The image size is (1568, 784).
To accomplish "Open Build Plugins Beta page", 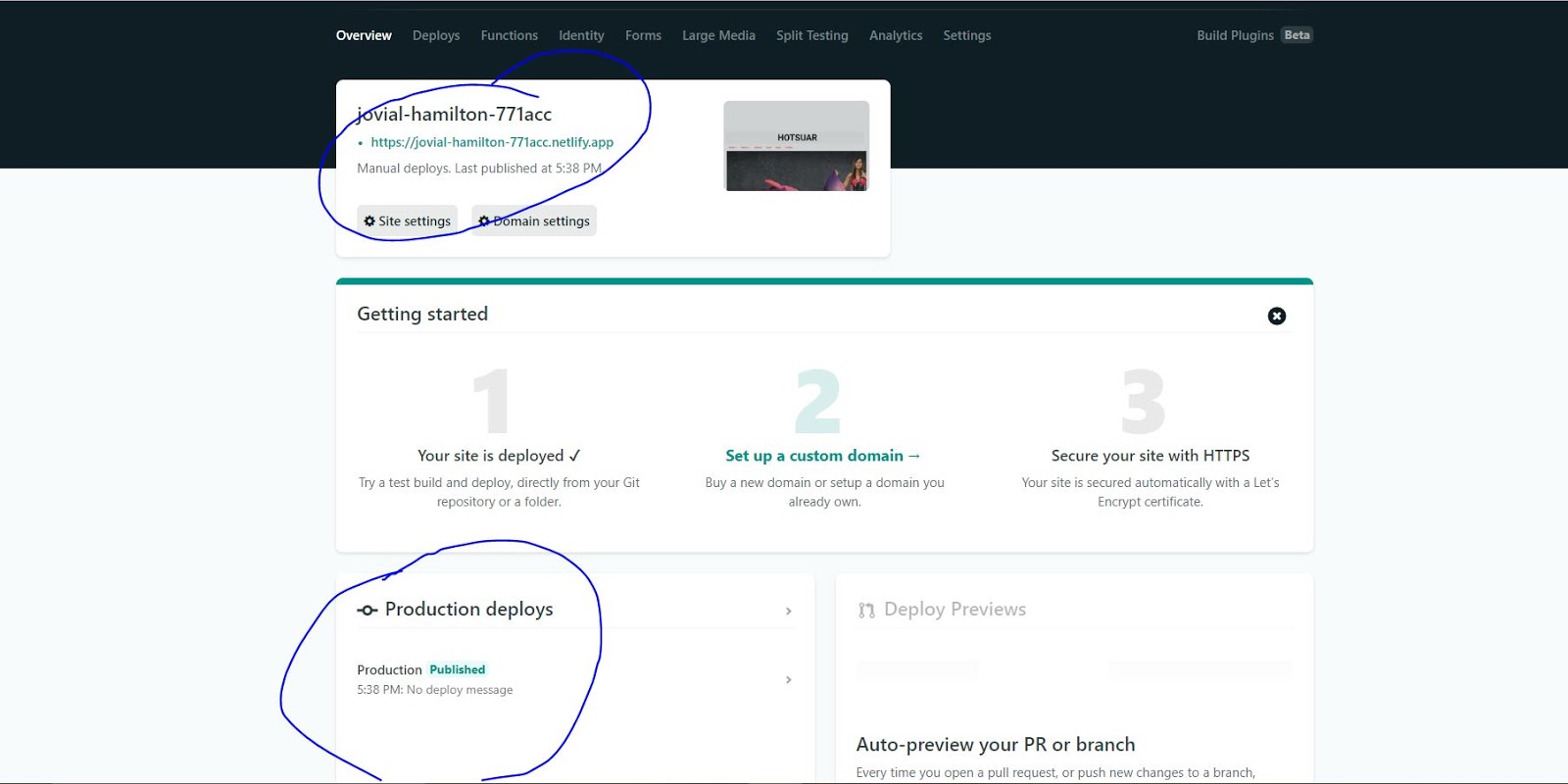I will [x=1254, y=35].
